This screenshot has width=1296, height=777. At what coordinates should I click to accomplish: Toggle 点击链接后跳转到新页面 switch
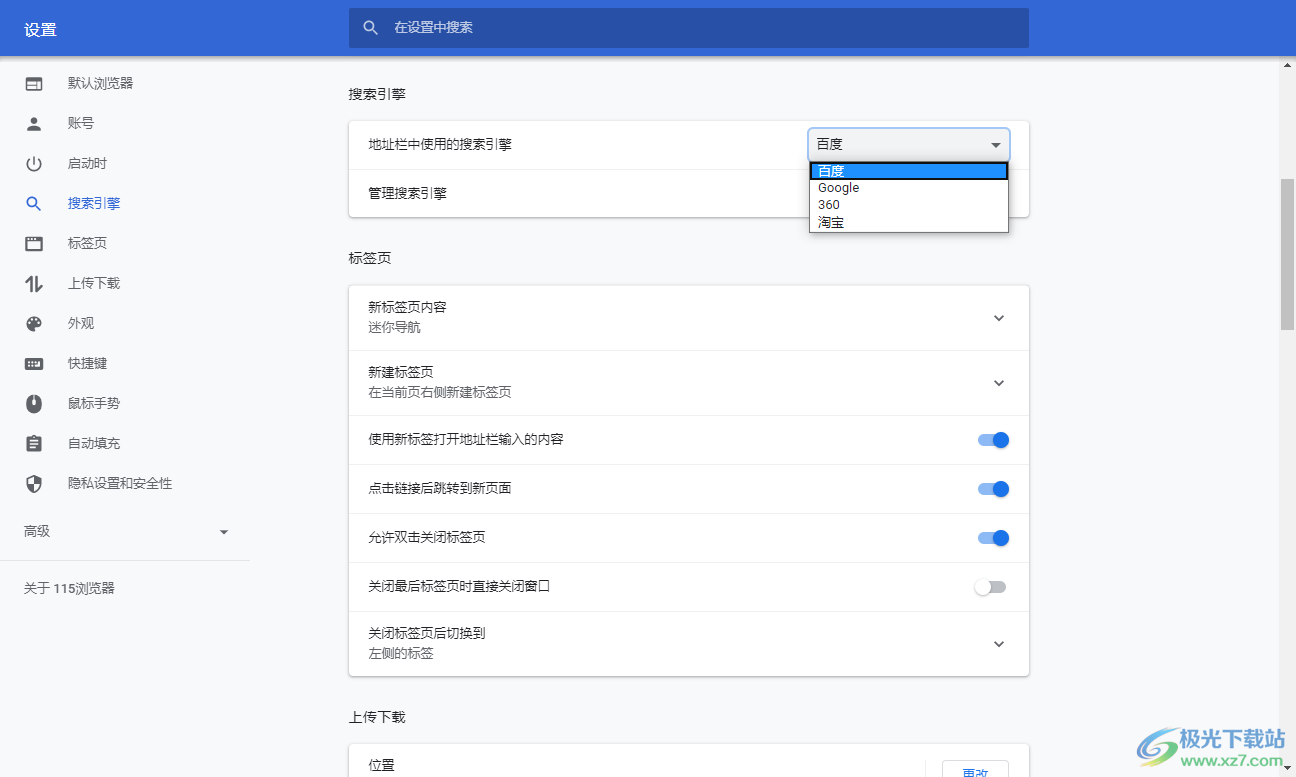[x=993, y=489]
